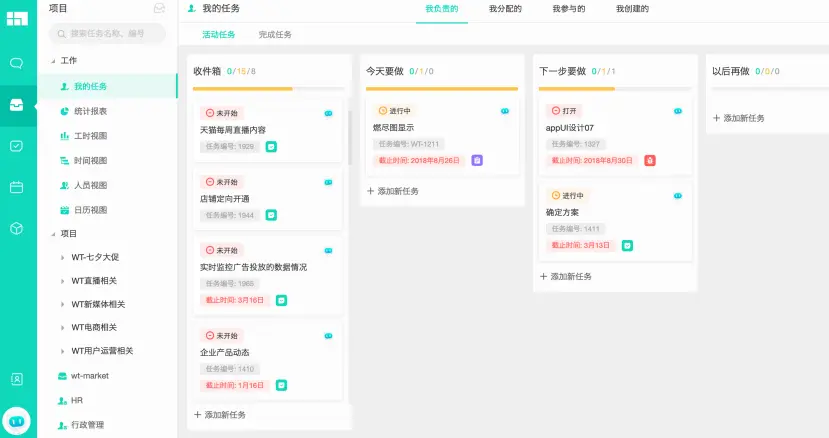This screenshot has height=438, width=829.
Task: Open the inbox tray icon in left rail
Action: coord(16,105)
